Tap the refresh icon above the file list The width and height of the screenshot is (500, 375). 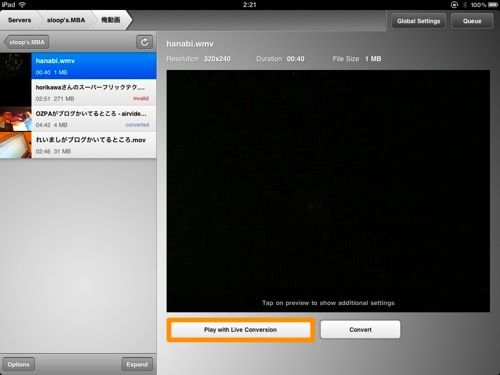pyautogui.click(x=144, y=42)
